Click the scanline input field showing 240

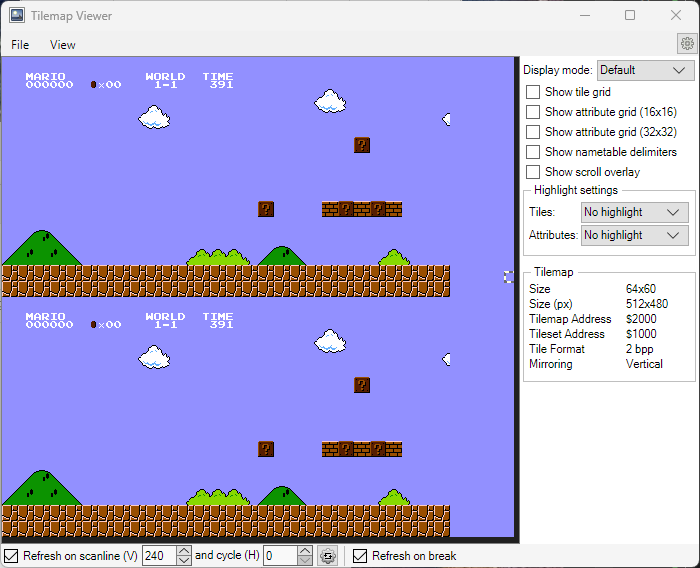pyautogui.click(x=160, y=556)
